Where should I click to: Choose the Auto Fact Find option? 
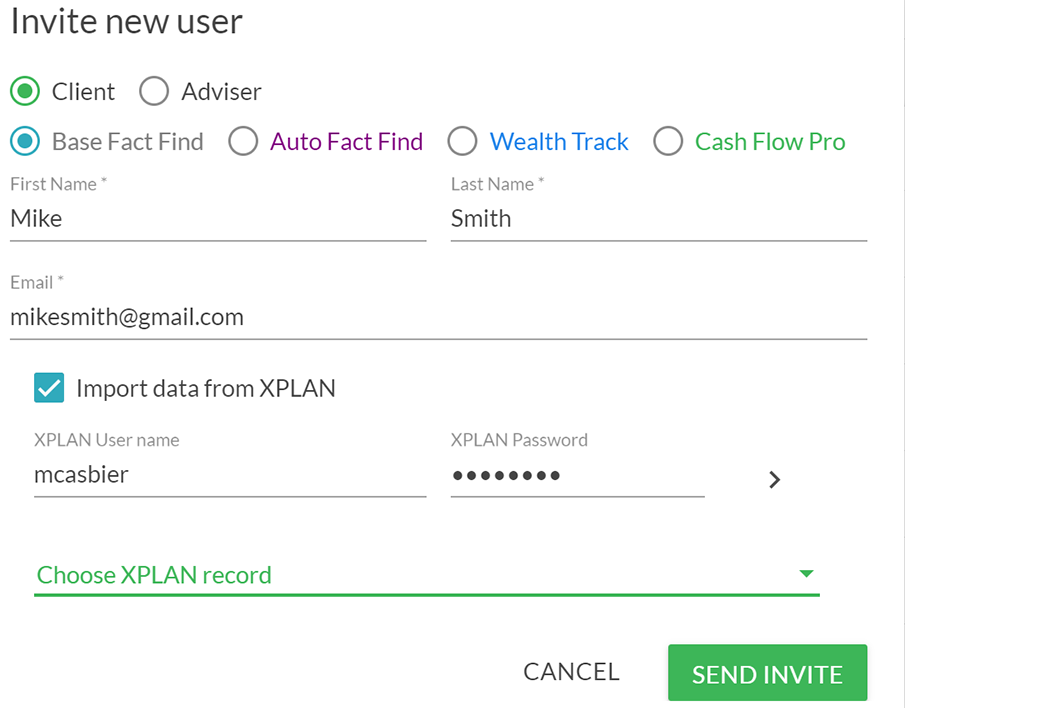coord(243,141)
